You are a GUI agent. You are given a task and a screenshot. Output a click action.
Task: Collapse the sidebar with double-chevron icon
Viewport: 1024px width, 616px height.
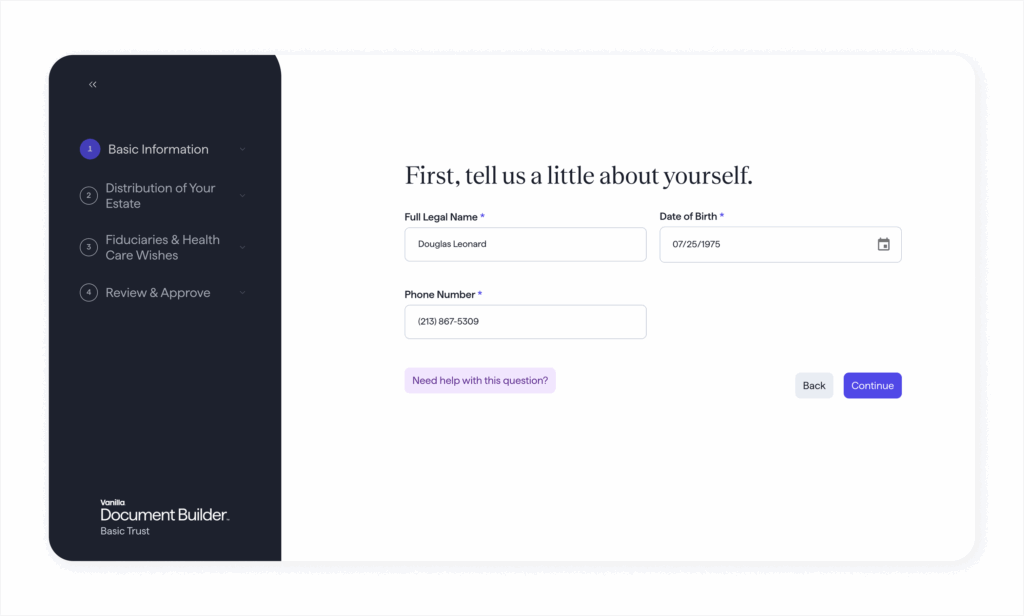[93, 85]
